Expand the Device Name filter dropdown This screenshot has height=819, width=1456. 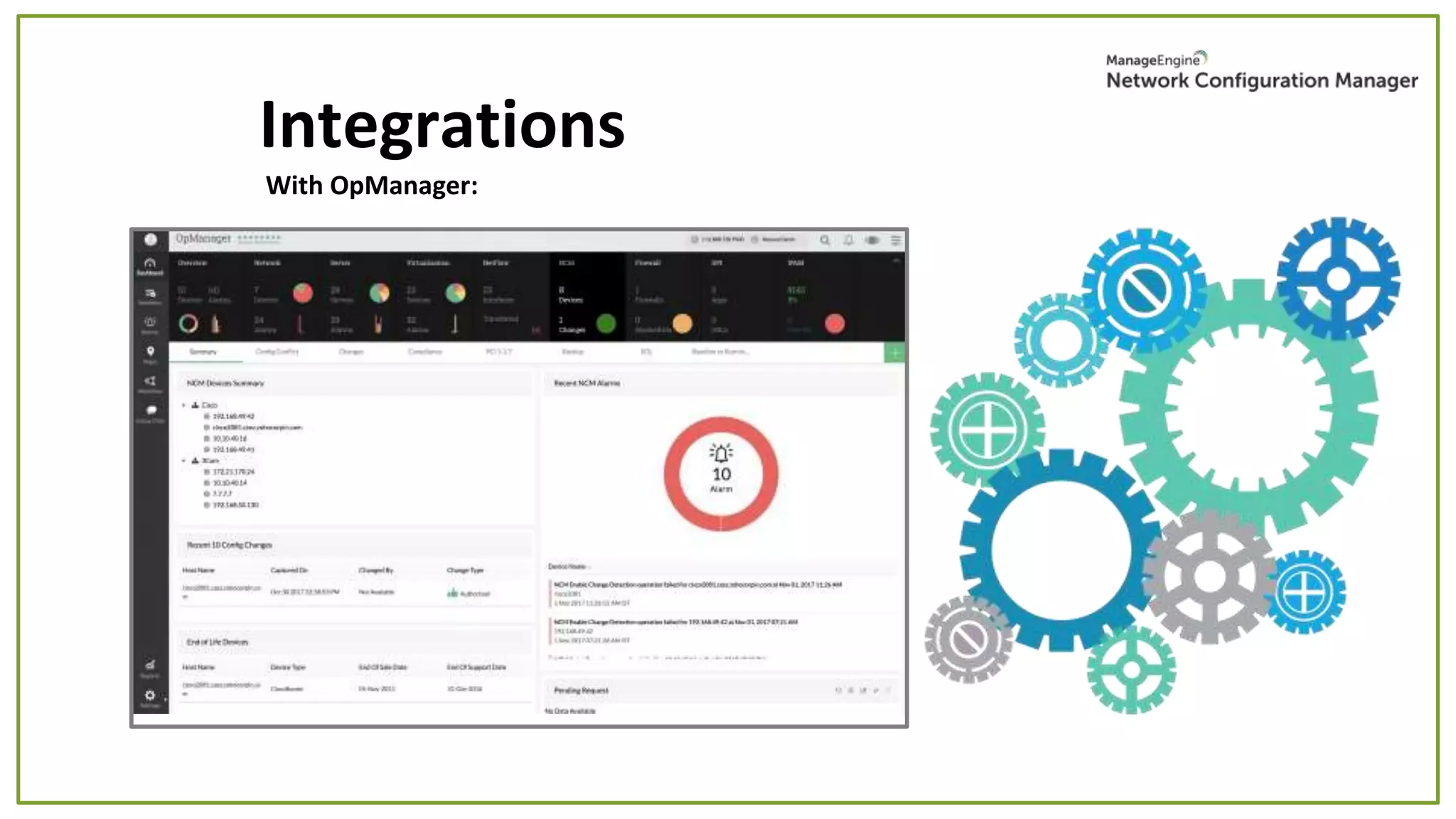point(569,567)
